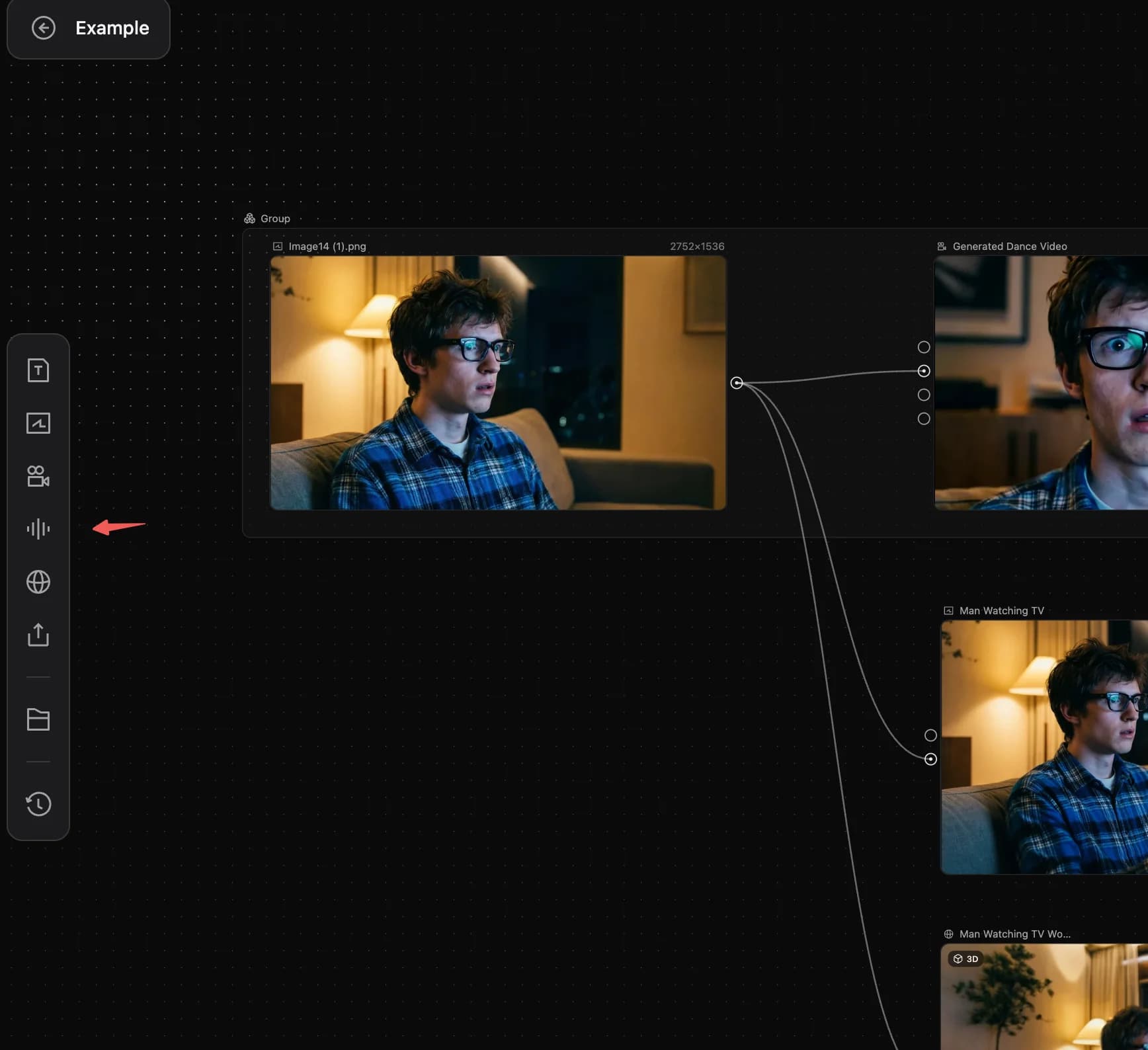Select the Man Watching TV image thumbnail

[x=1044, y=747]
